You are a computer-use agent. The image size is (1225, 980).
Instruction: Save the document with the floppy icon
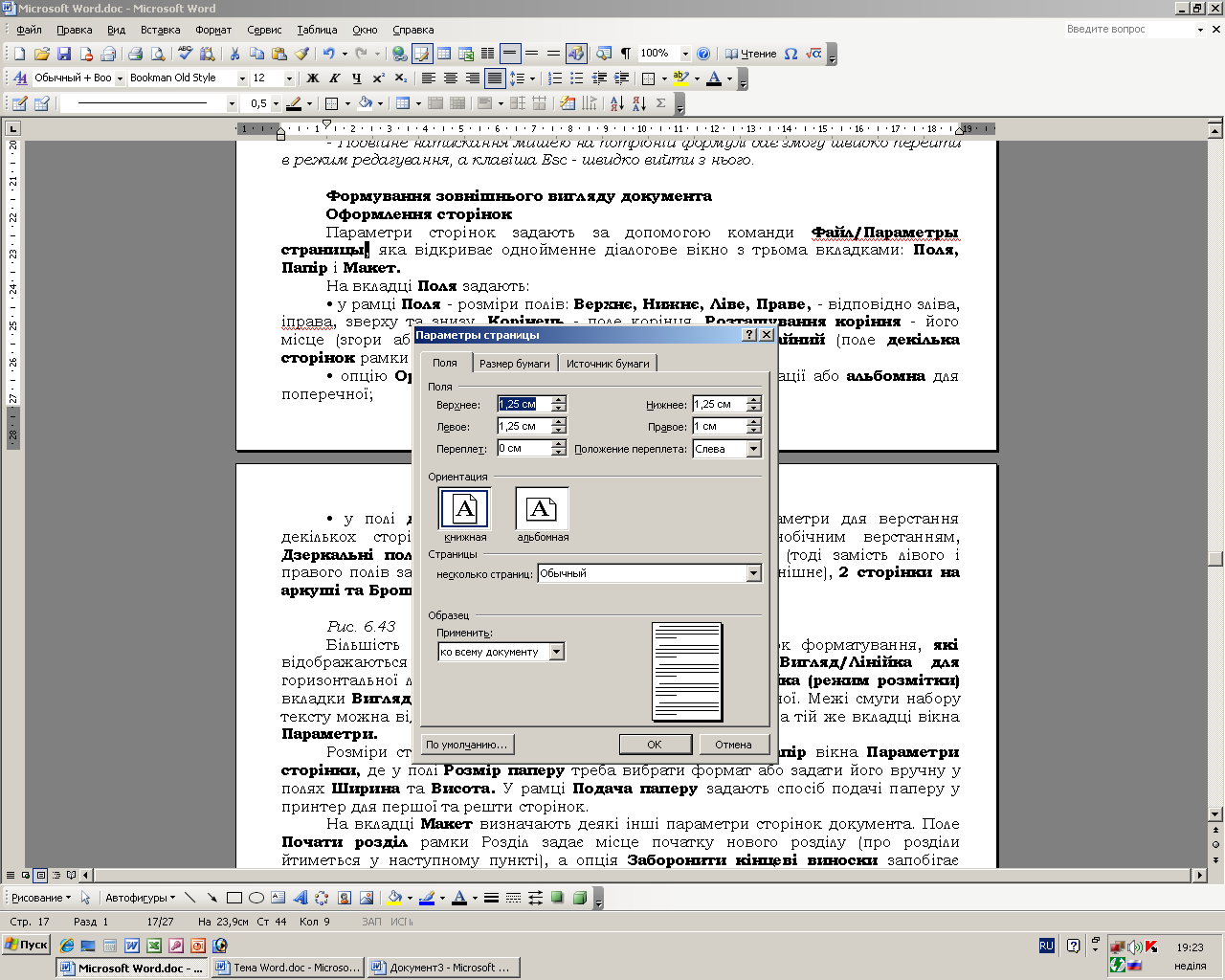coord(64,54)
